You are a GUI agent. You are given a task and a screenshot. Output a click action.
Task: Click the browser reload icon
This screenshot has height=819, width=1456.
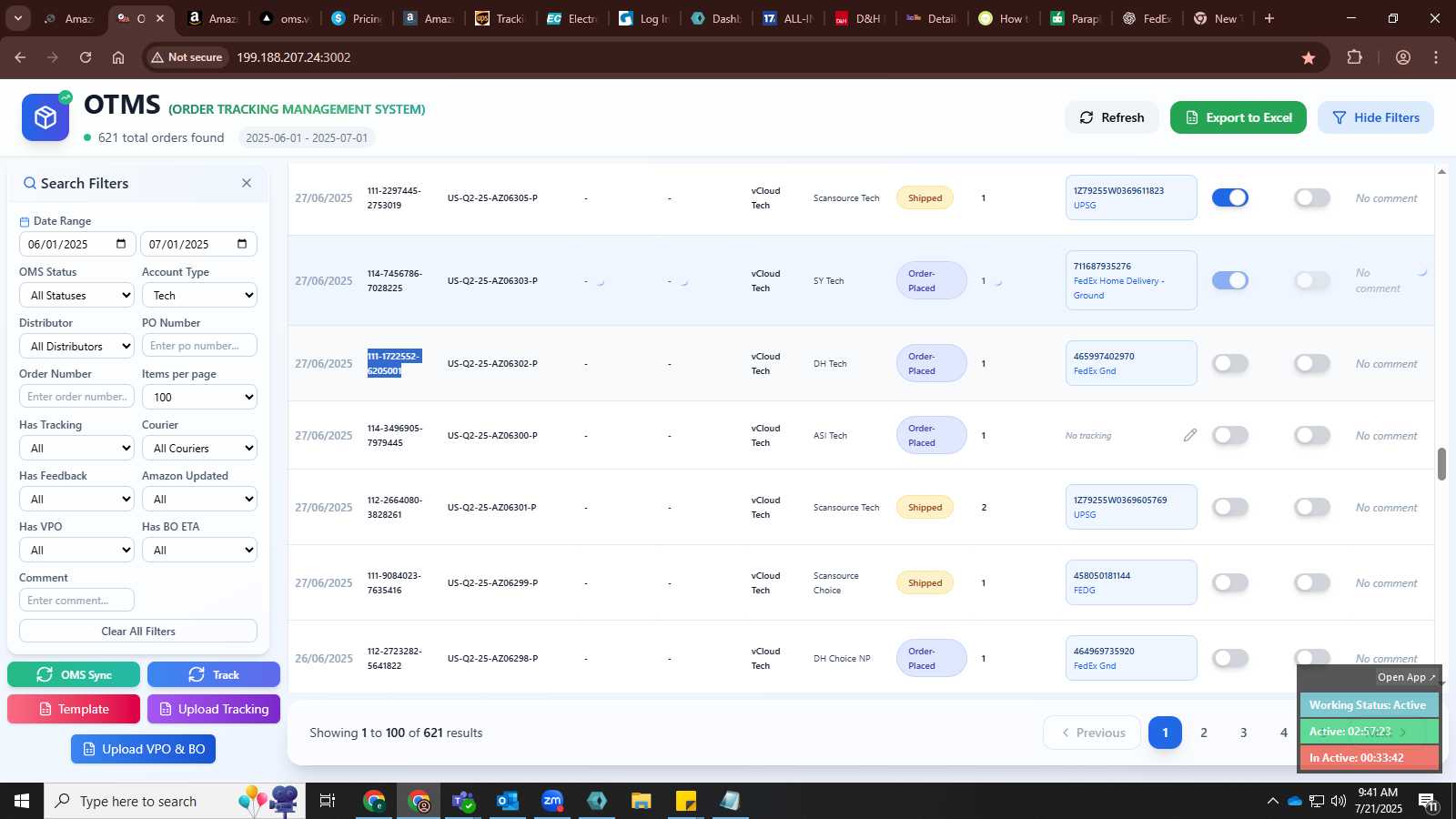click(86, 57)
